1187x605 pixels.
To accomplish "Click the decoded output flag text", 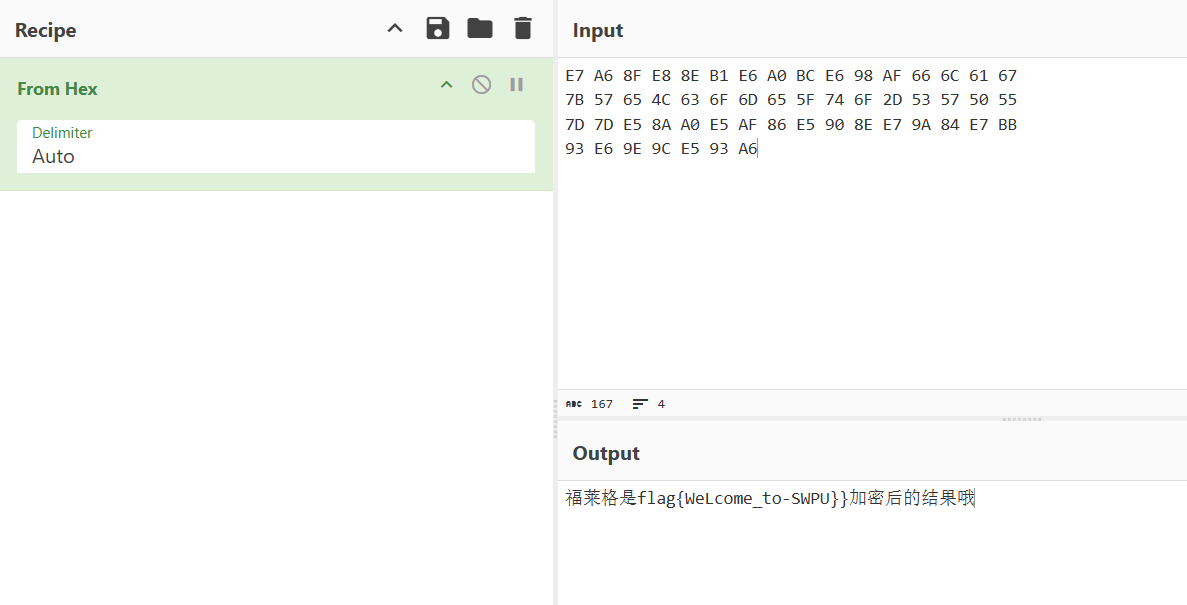I will click(770, 498).
